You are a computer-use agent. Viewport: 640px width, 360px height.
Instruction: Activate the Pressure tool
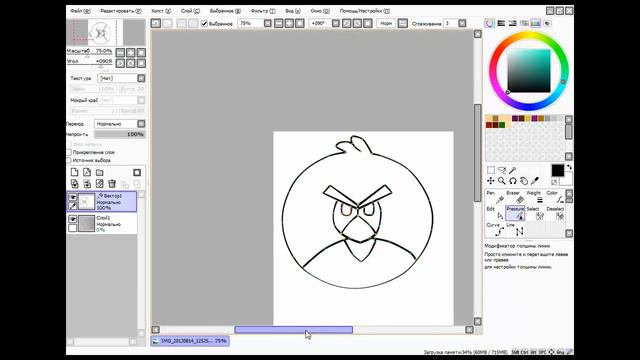[515, 213]
